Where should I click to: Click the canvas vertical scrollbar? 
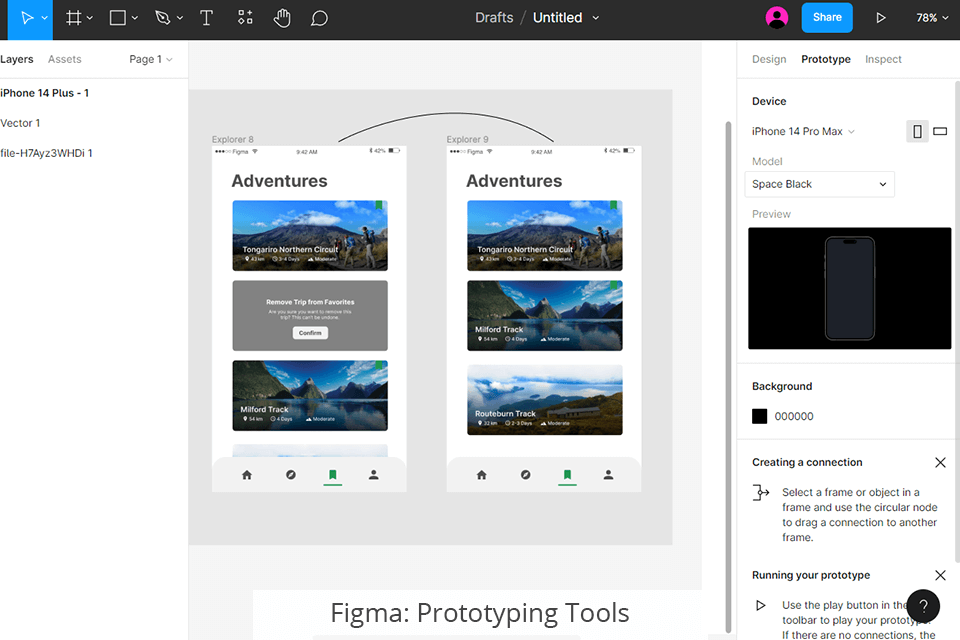pos(728,377)
